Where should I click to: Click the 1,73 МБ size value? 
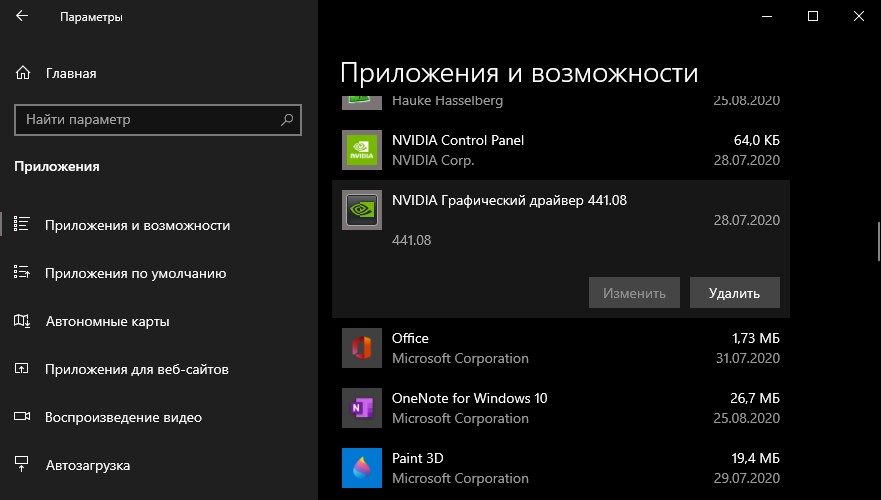[x=756, y=338]
